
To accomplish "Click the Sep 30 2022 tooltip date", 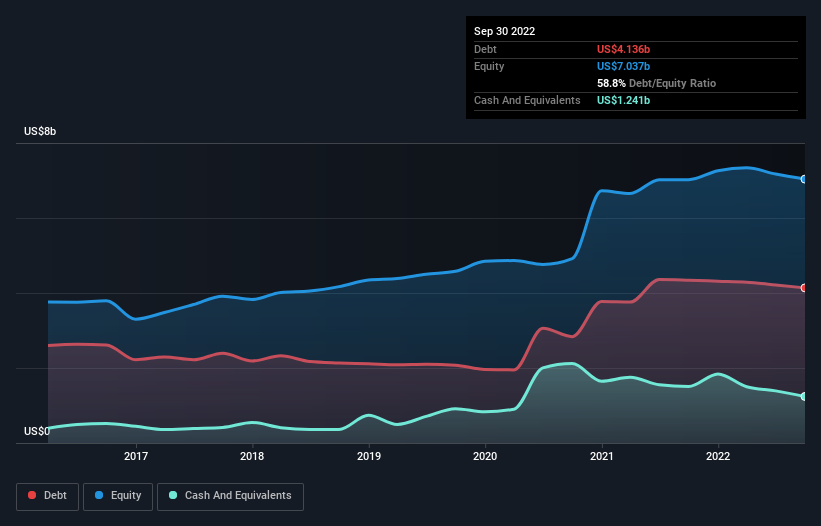I will [x=504, y=31].
